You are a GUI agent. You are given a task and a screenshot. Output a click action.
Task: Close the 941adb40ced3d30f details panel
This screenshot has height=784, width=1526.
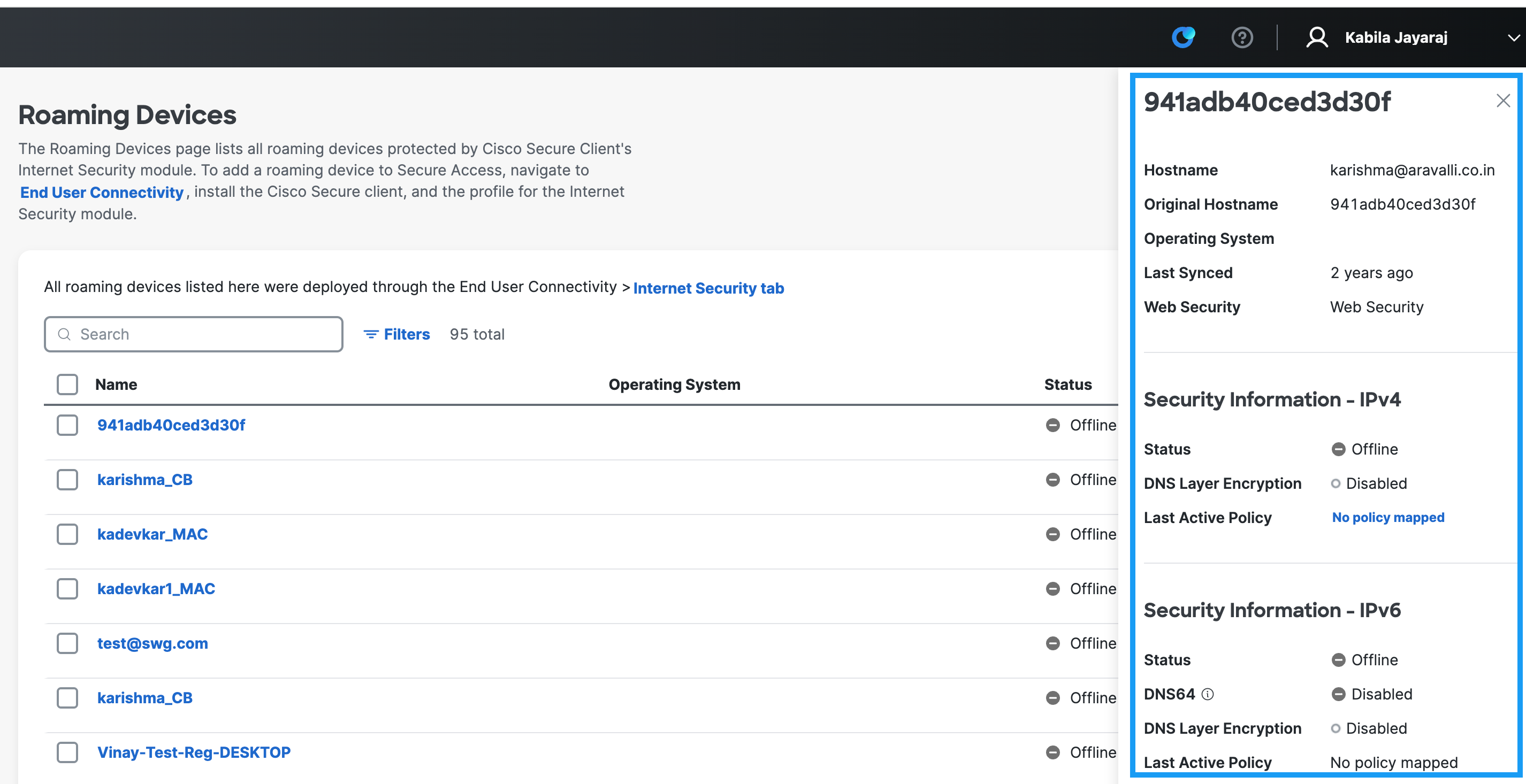pos(1503,101)
